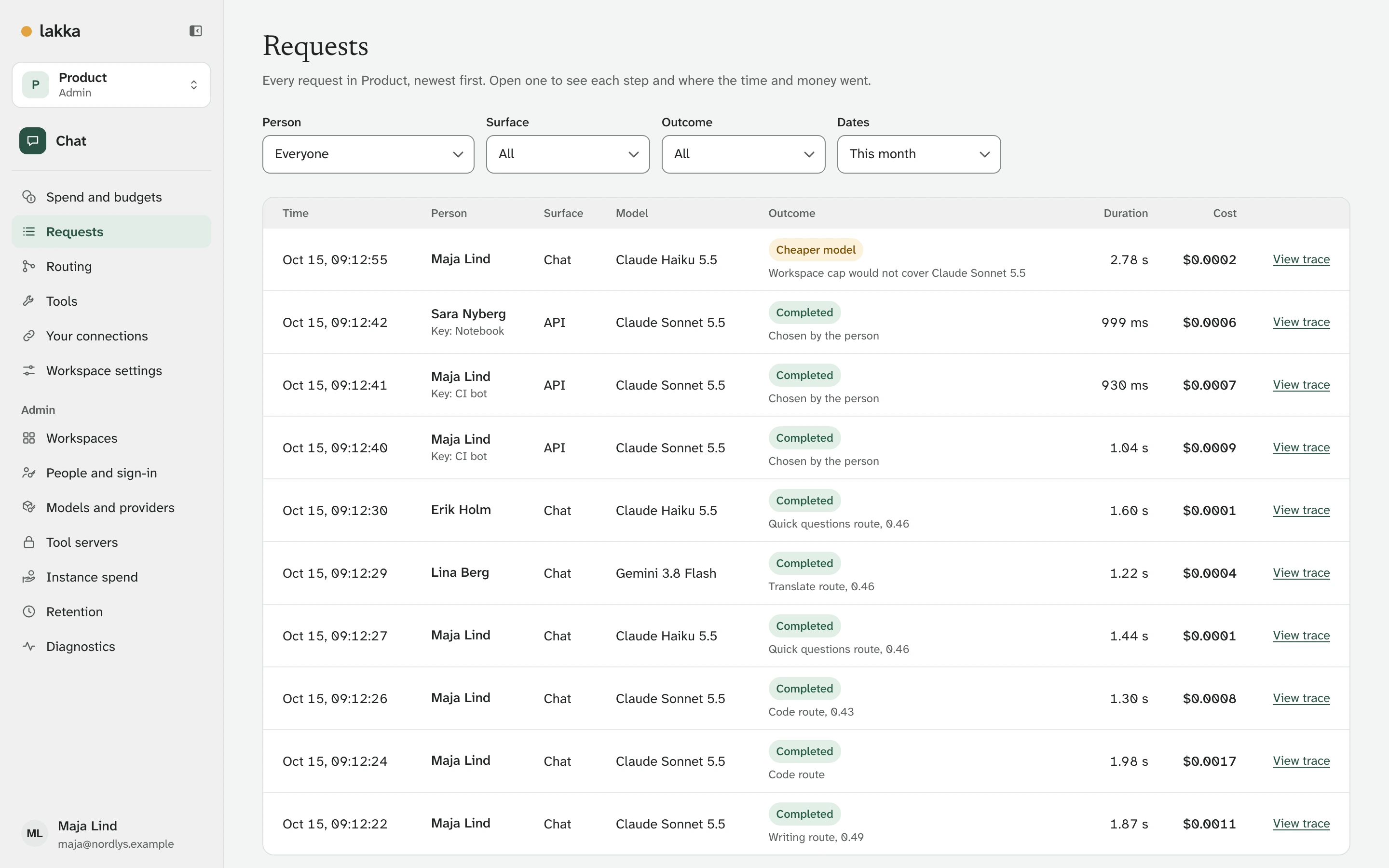The image size is (1389, 868).
Task: Click the Time column header
Action: (296, 213)
